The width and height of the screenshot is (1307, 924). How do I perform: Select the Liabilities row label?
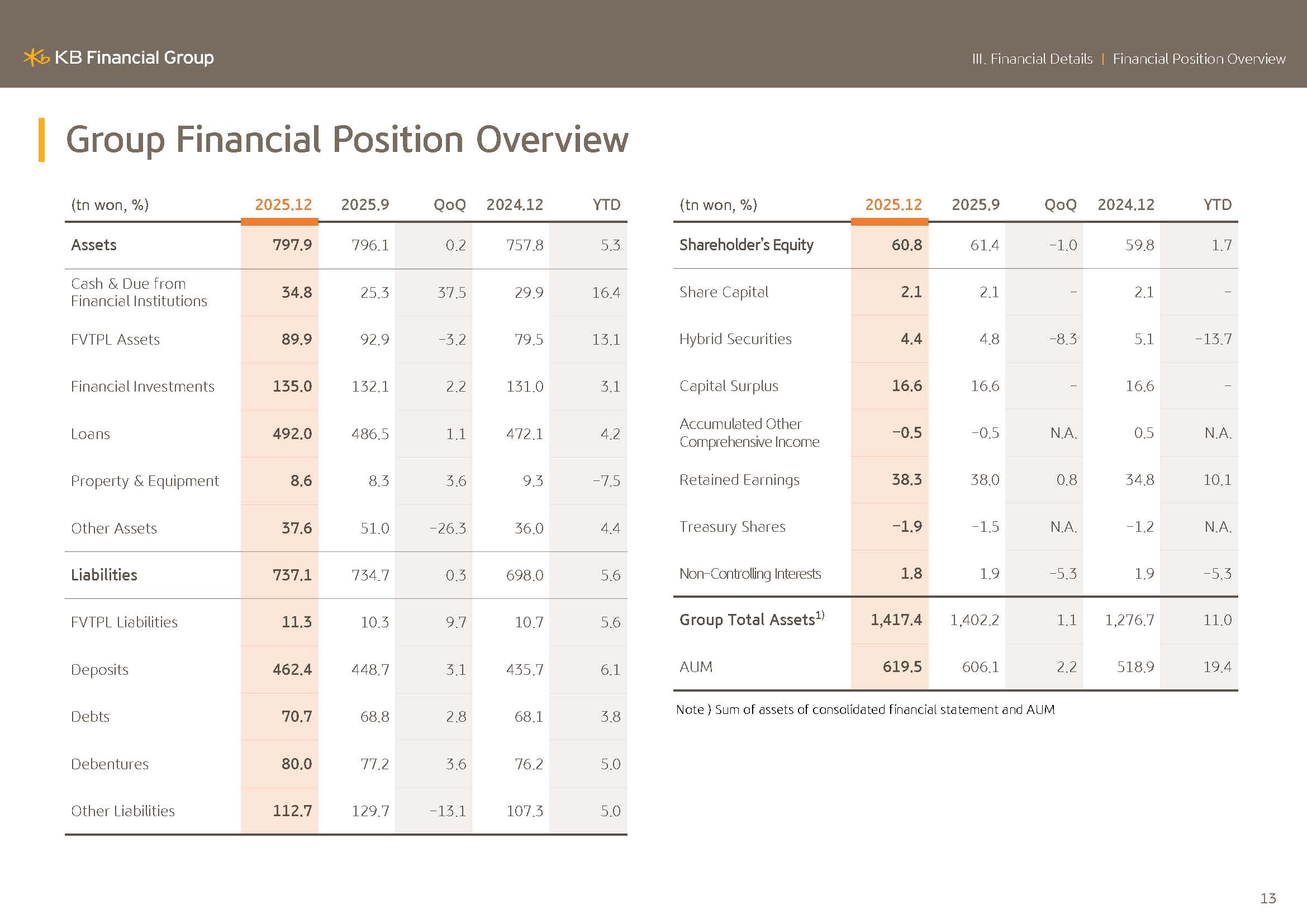104,575
